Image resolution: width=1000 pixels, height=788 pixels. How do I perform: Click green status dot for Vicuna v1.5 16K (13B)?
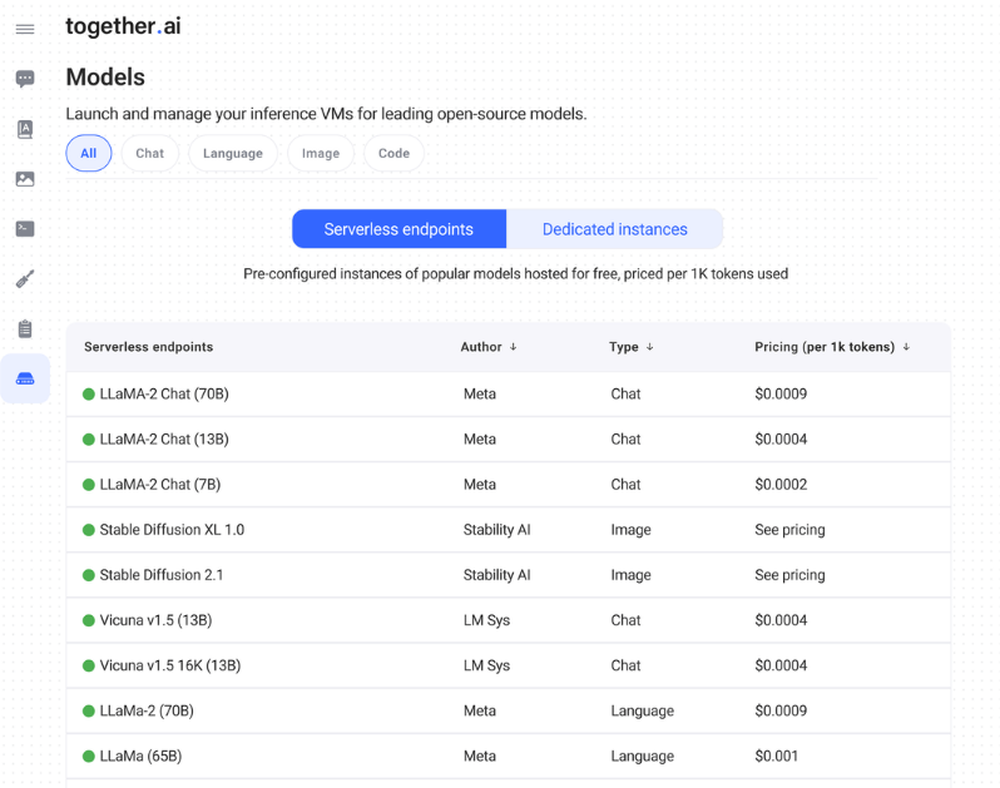point(89,666)
